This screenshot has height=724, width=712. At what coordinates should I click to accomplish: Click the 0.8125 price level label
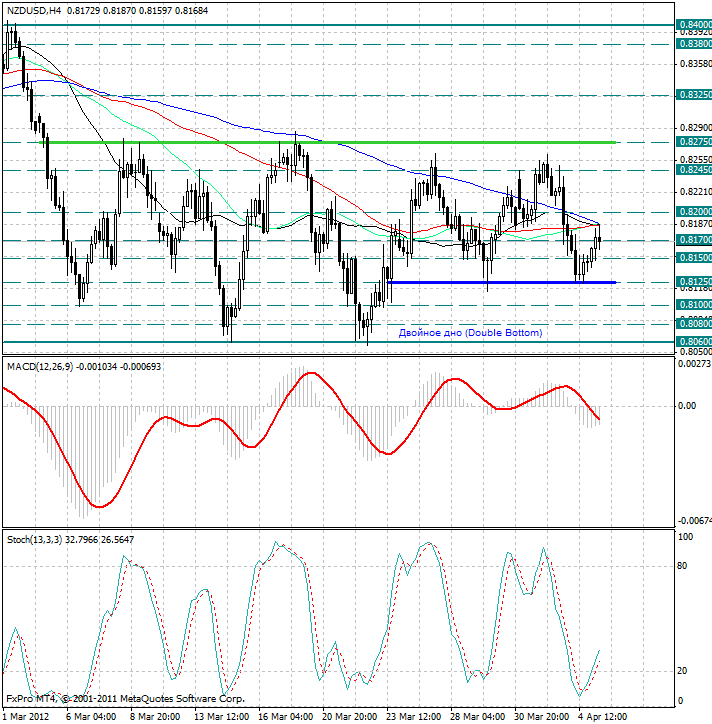pos(693,282)
